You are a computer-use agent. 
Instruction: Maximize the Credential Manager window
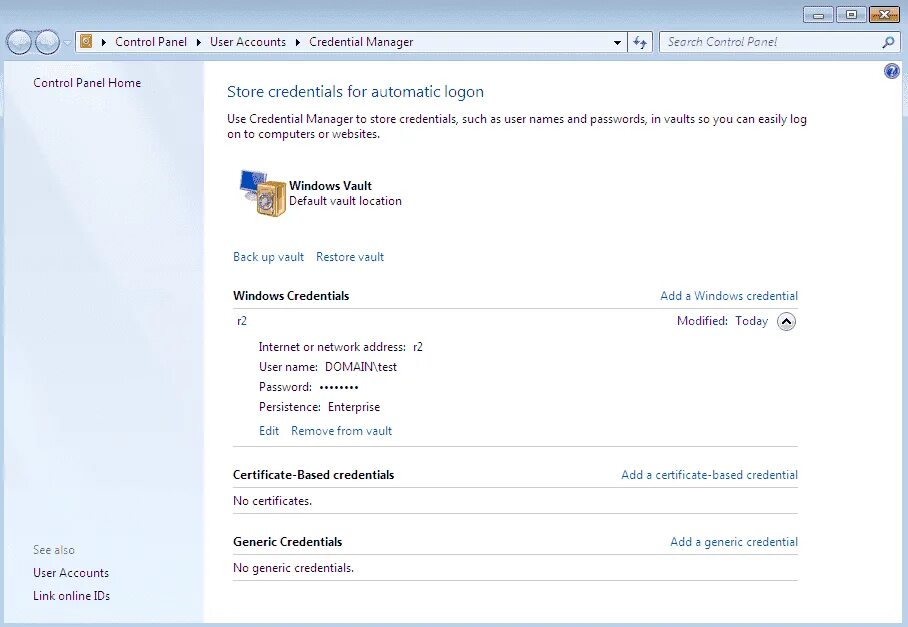[851, 15]
